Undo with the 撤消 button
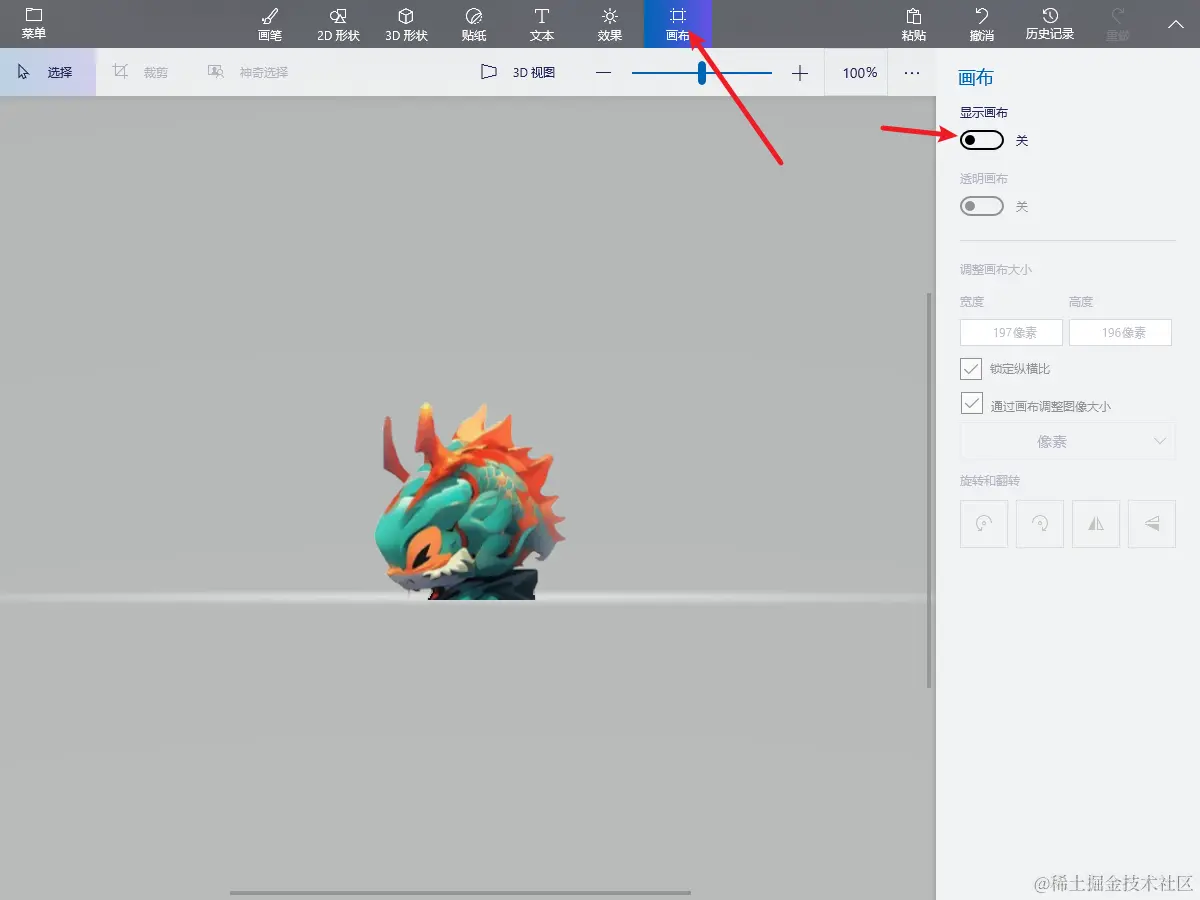The height and width of the screenshot is (900, 1200). pos(982,24)
